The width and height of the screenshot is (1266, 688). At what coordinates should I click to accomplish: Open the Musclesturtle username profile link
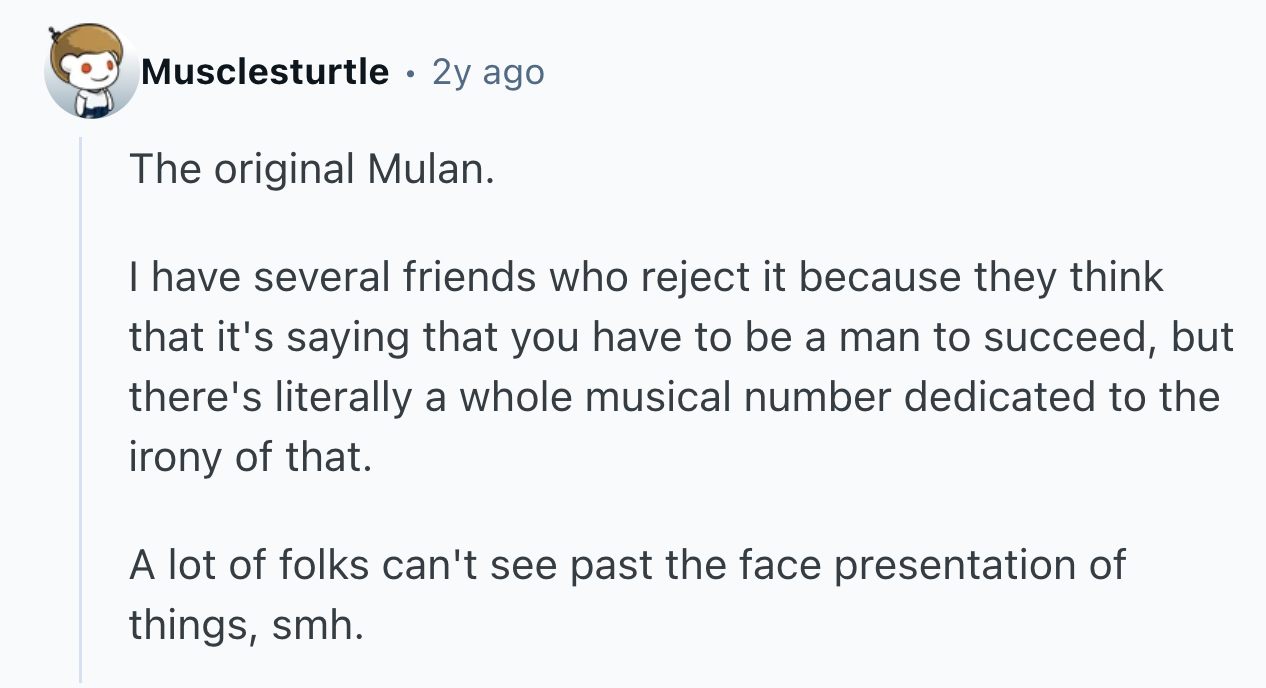click(264, 72)
